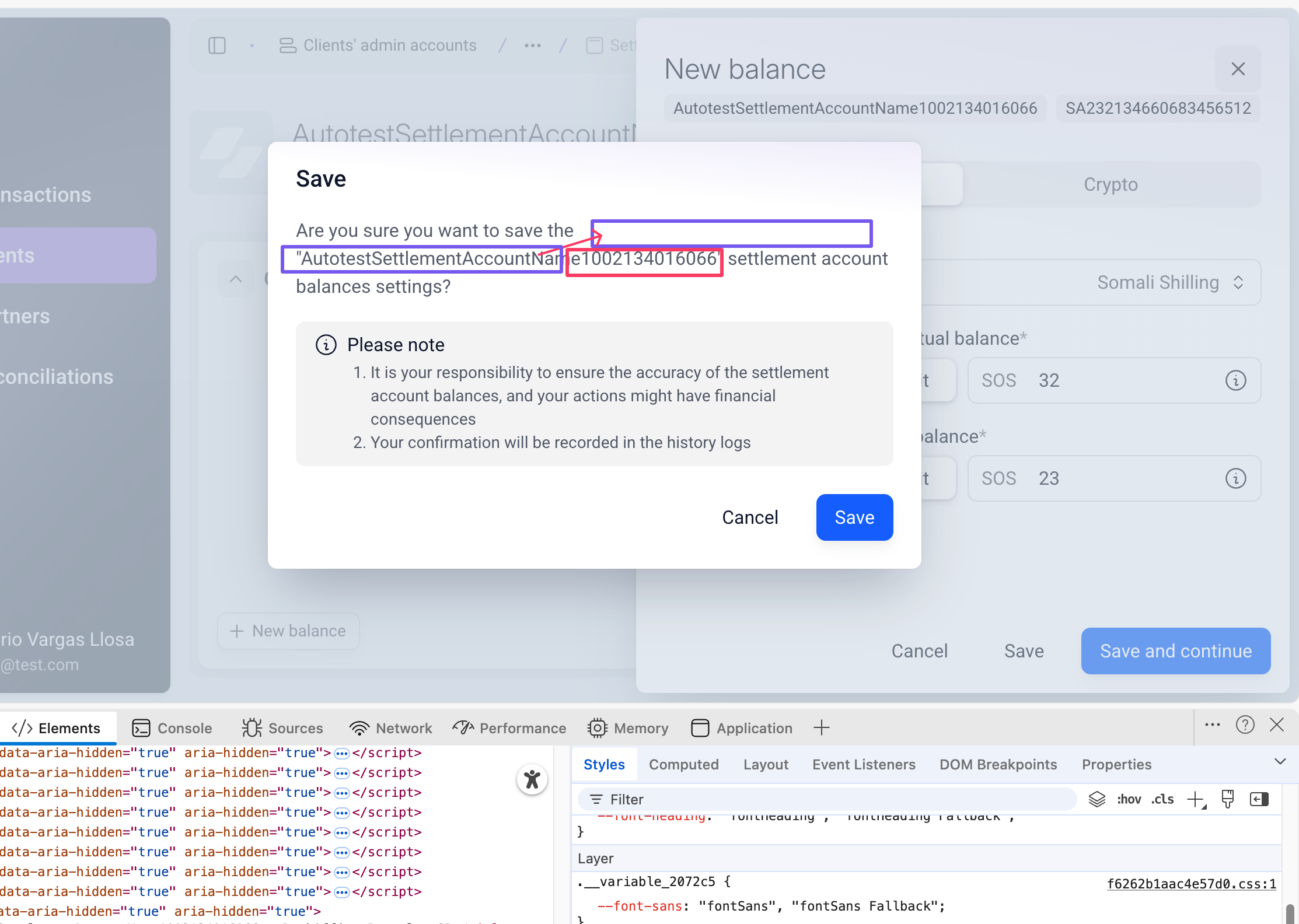1299x924 pixels.
Task: Click the SOS 32 amount field
Action: tap(1114, 380)
